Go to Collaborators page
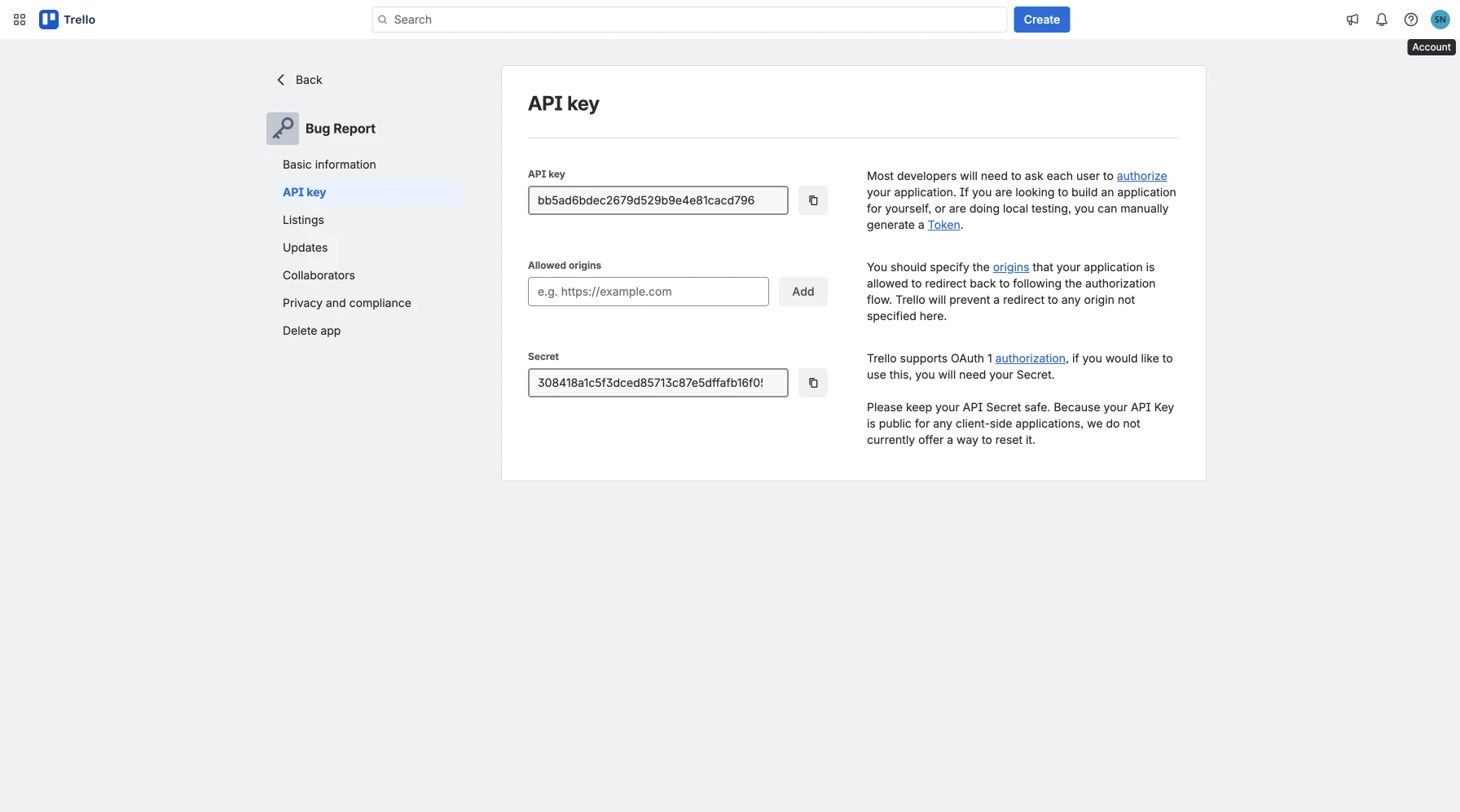 coord(319,275)
